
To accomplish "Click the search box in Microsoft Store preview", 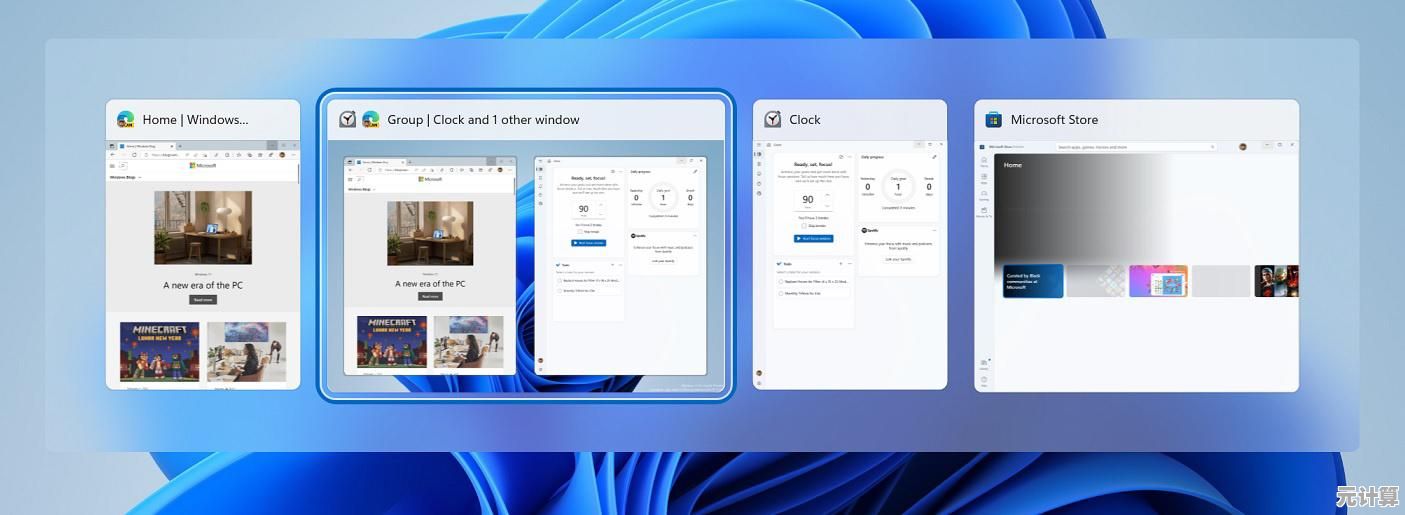I will [1136, 147].
